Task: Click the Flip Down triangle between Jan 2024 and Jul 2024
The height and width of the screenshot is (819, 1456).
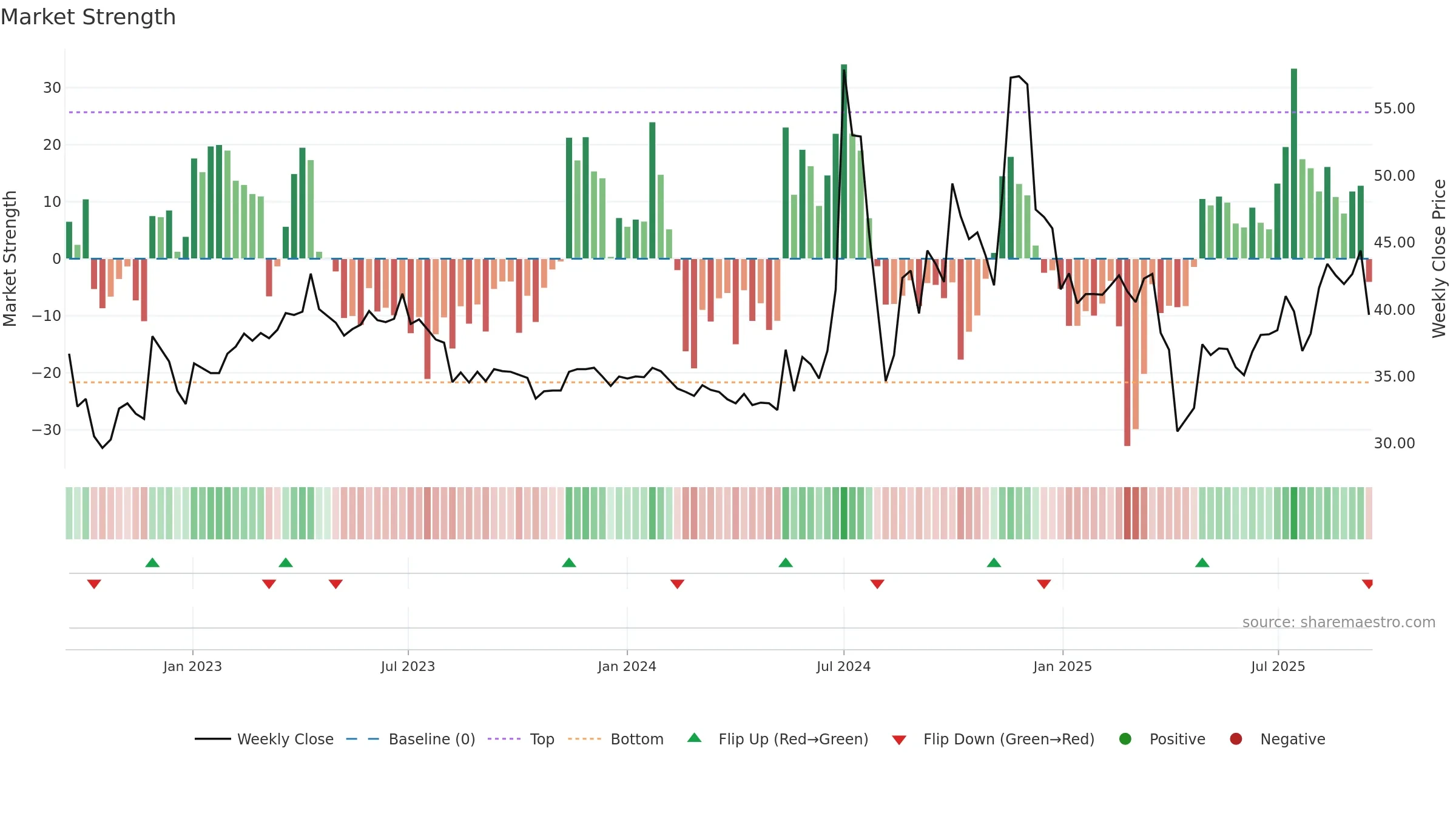Action: pyautogui.click(x=677, y=584)
